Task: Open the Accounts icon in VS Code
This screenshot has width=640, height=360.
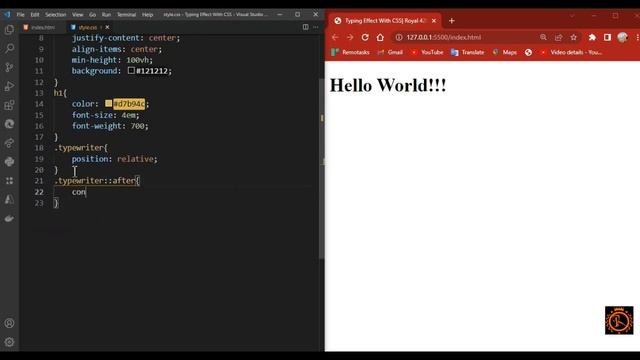Action: 9,323
